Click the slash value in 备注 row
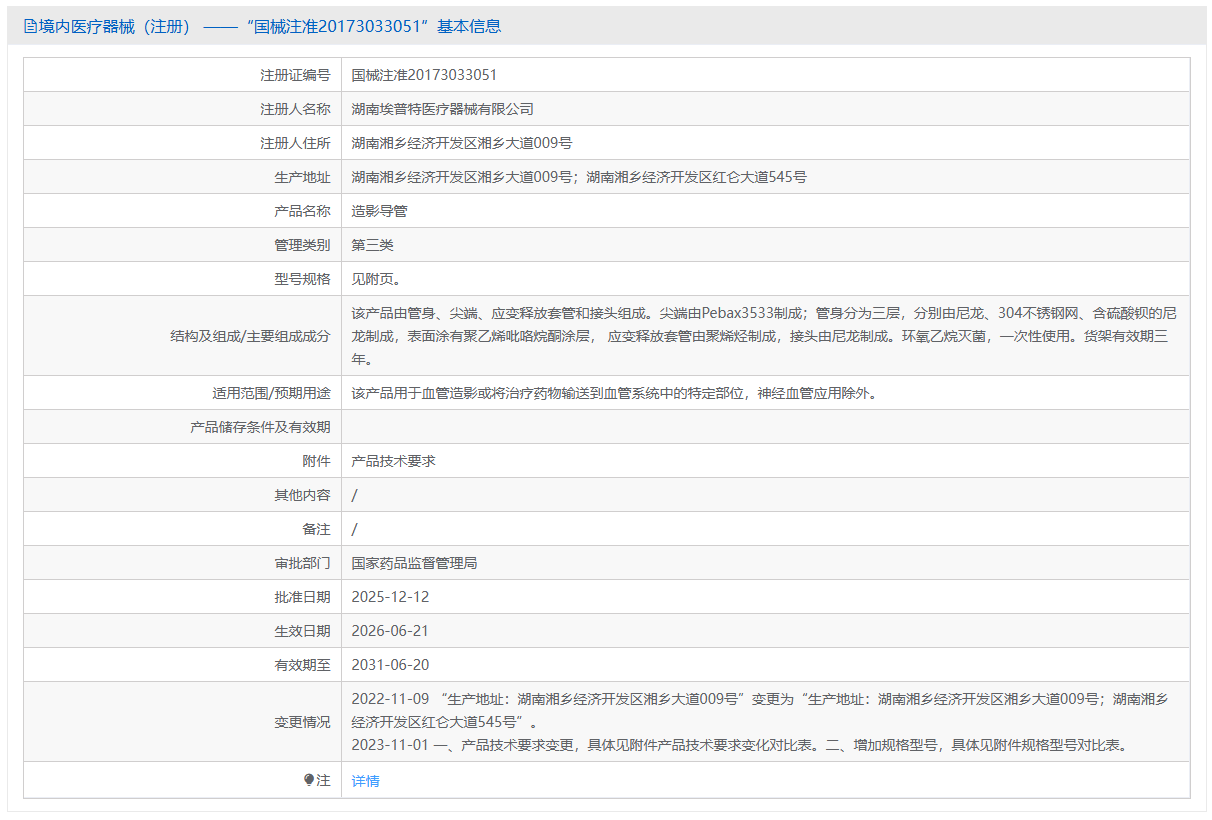This screenshot has width=1212, height=820. pos(355,529)
